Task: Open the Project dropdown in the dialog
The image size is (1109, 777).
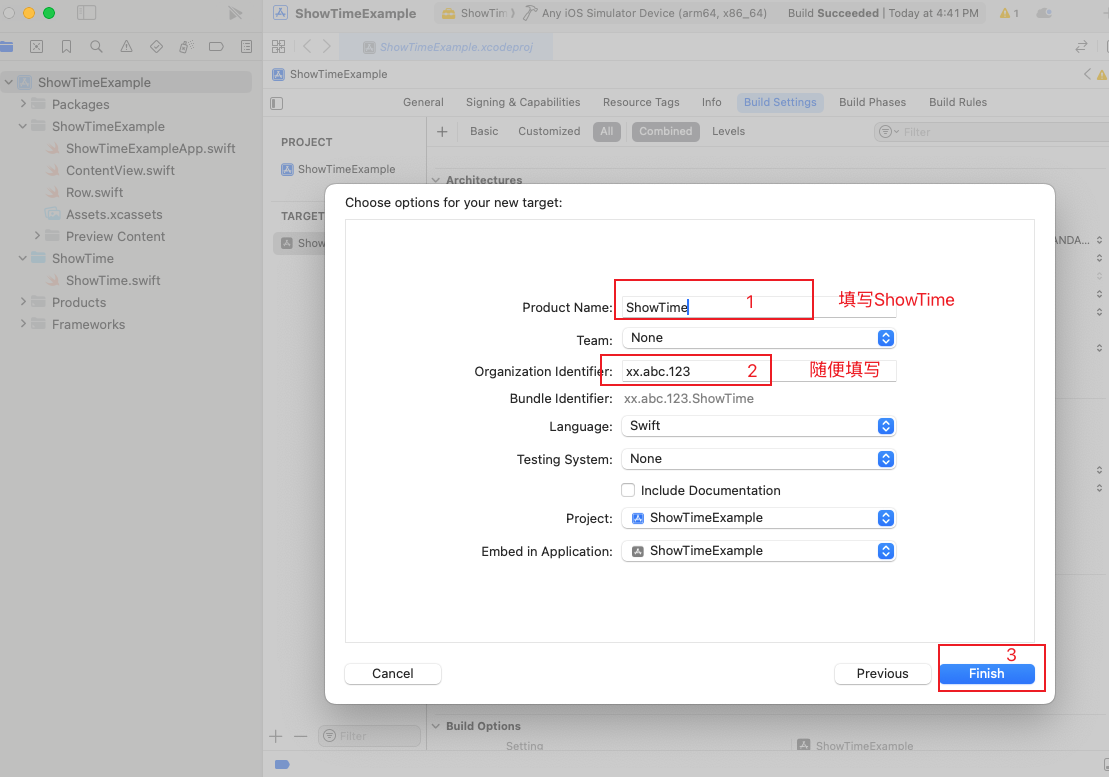Action: coord(758,518)
